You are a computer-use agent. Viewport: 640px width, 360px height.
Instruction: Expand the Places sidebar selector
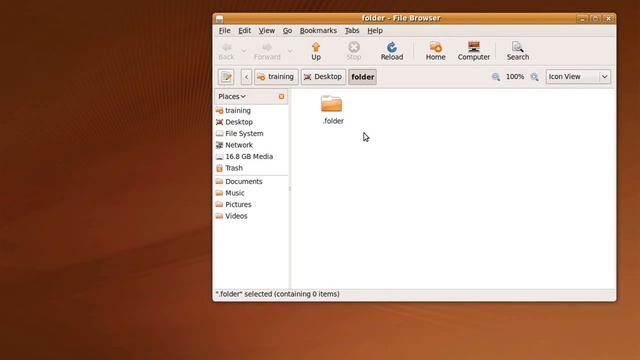click(232, 96)
